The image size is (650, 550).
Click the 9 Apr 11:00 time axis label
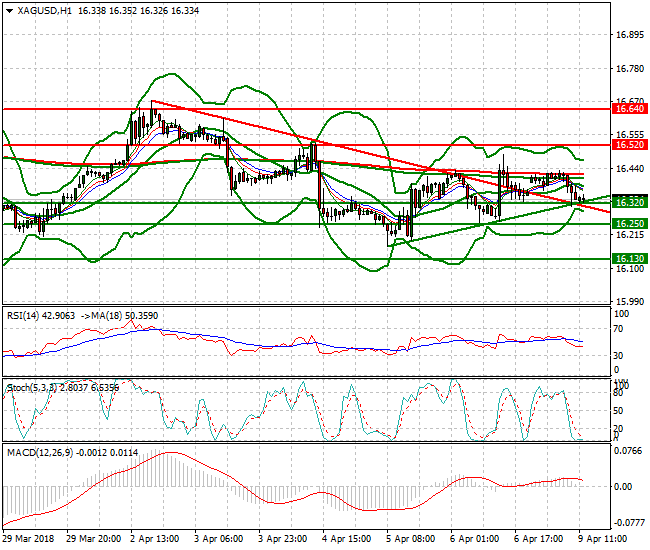click(x=602, y=539)
